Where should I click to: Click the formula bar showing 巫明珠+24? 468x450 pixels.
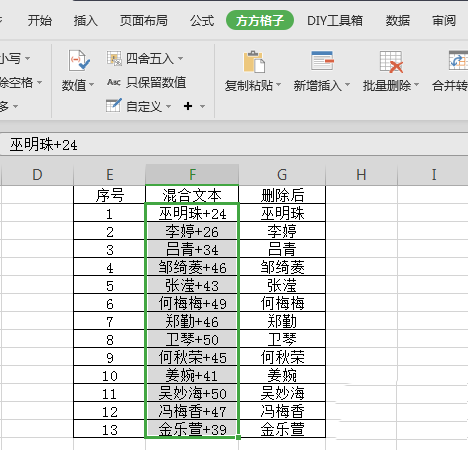coord(234,144)
